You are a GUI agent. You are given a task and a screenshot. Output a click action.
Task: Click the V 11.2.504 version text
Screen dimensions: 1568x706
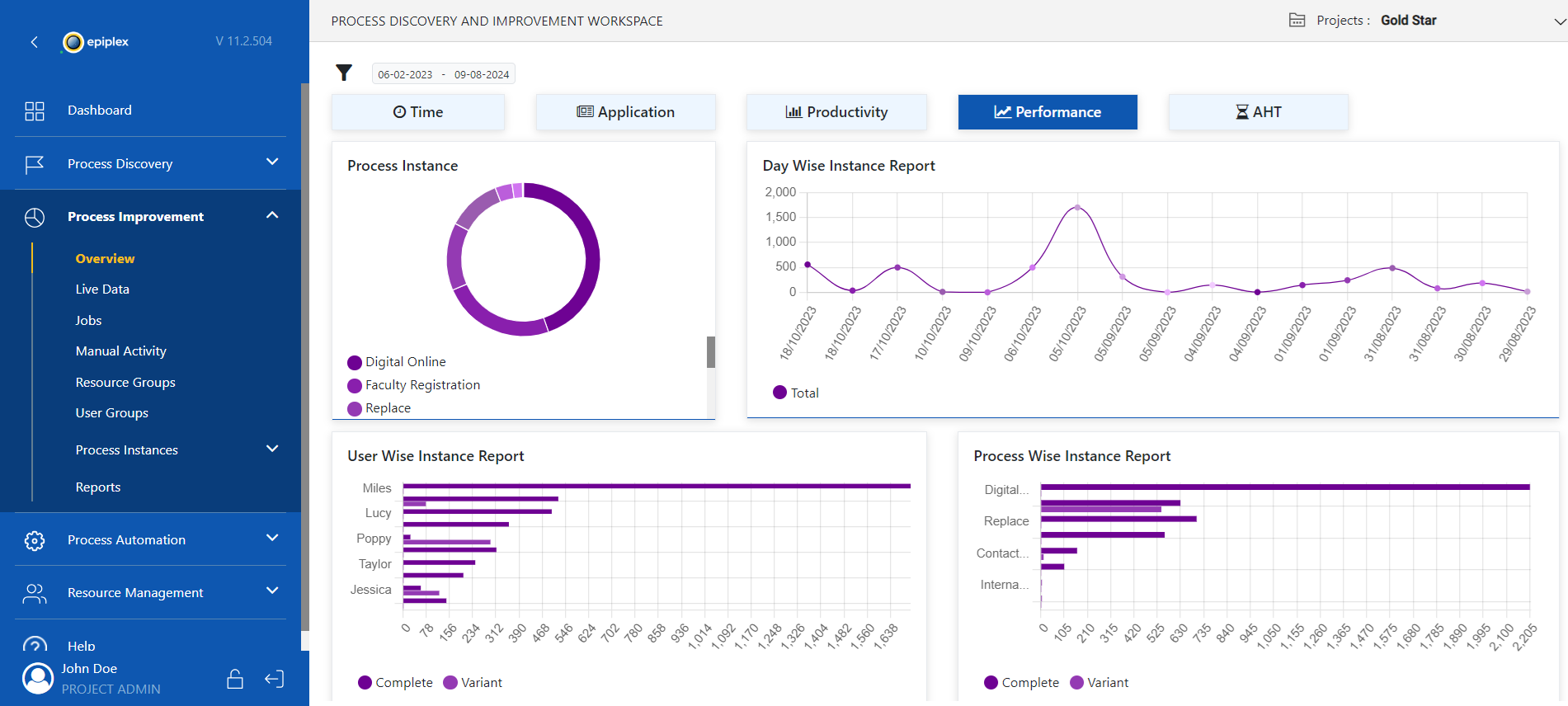243,41
